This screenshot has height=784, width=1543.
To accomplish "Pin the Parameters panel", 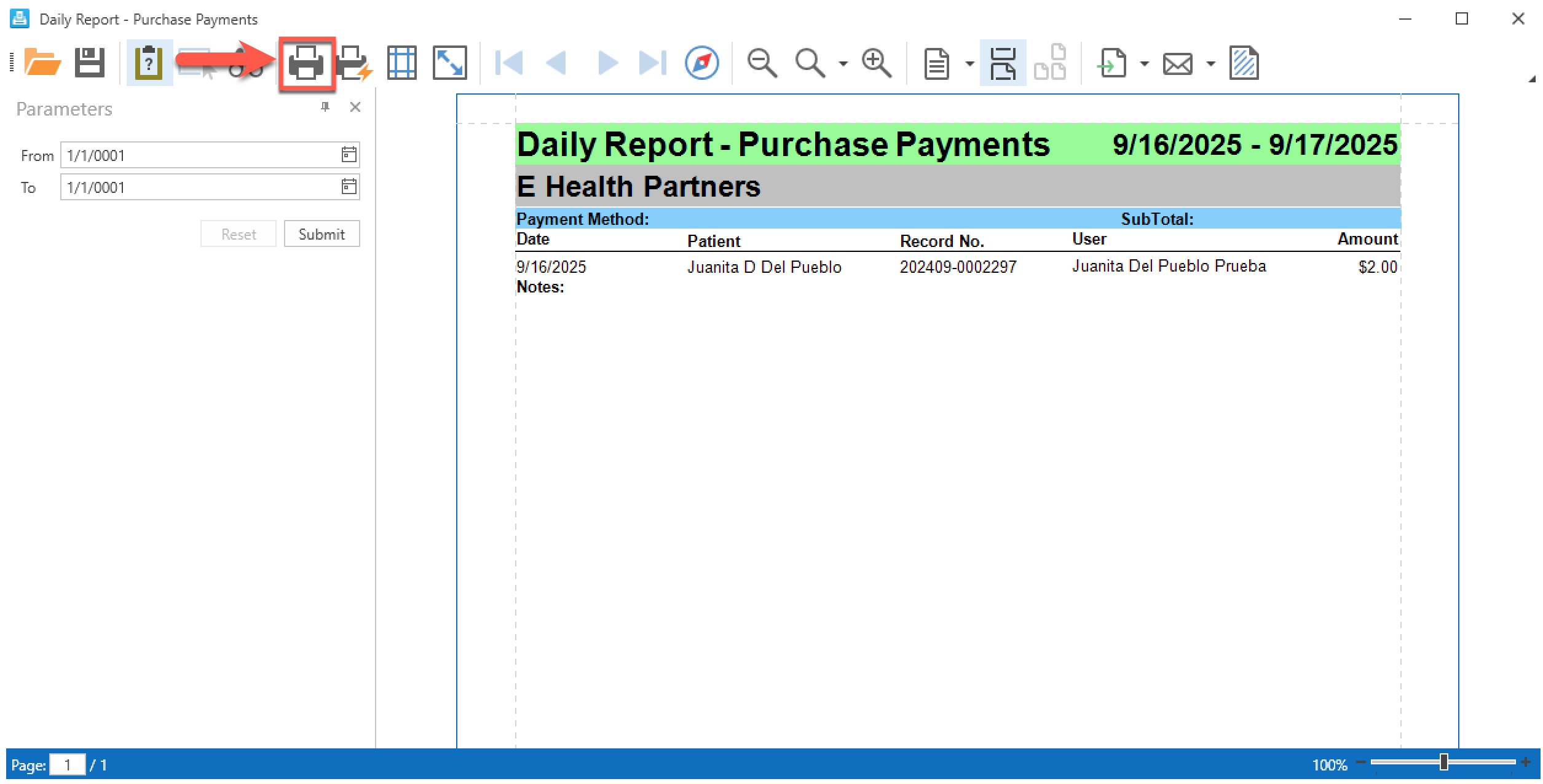I will click(x=325, y=108).
